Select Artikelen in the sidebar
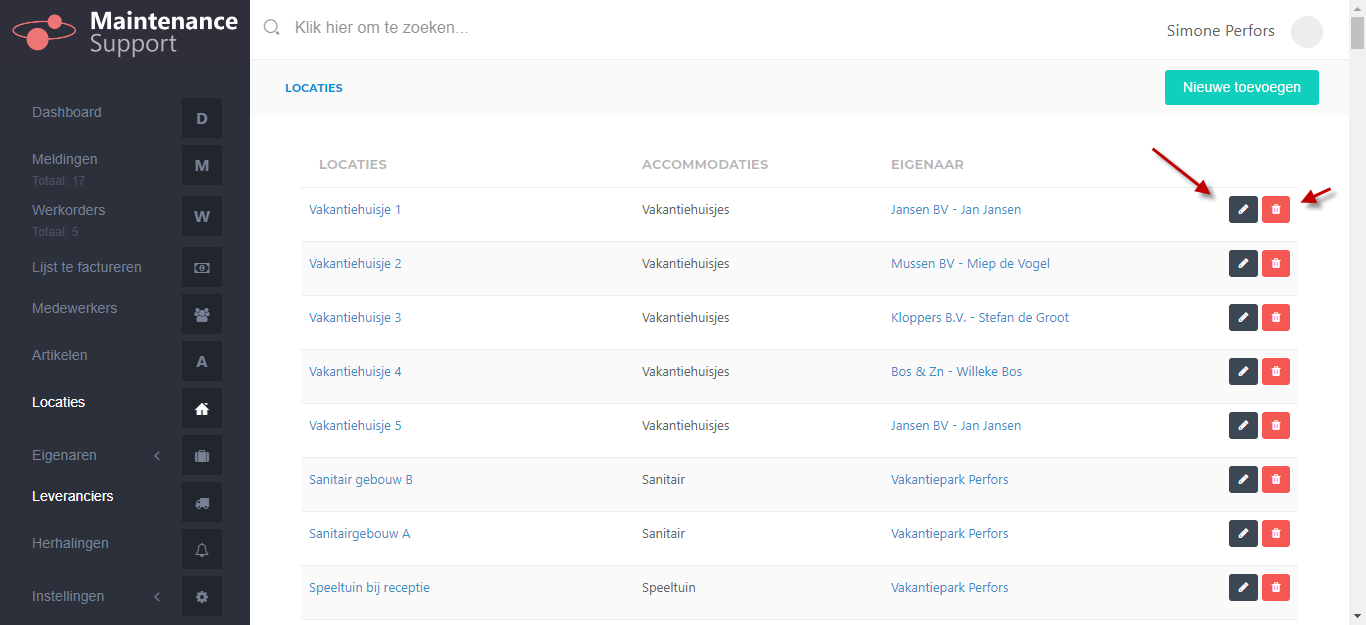 click(x=60, y=355)
